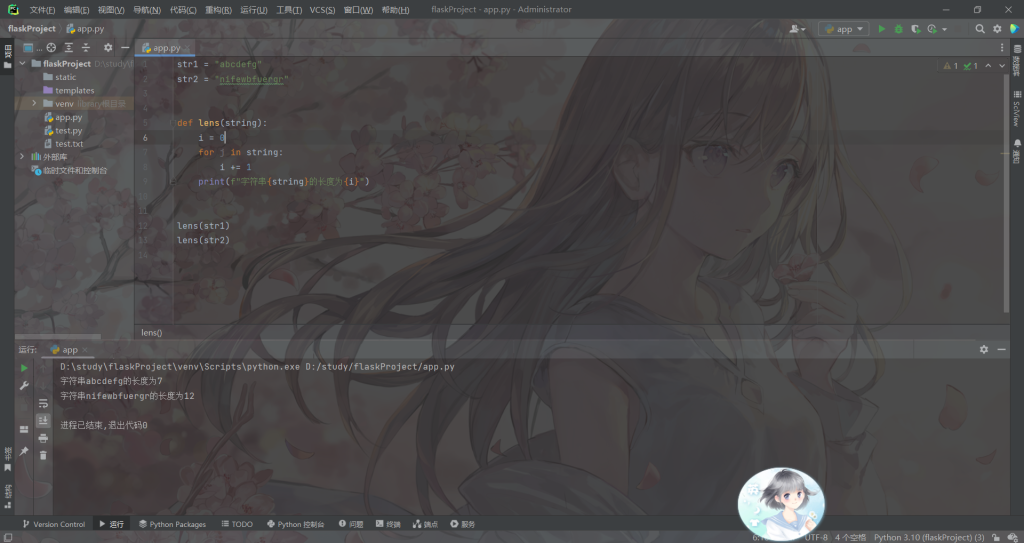Open the Project panel gear options
This screenshot has width=1024, height=543.
(108, 47)
